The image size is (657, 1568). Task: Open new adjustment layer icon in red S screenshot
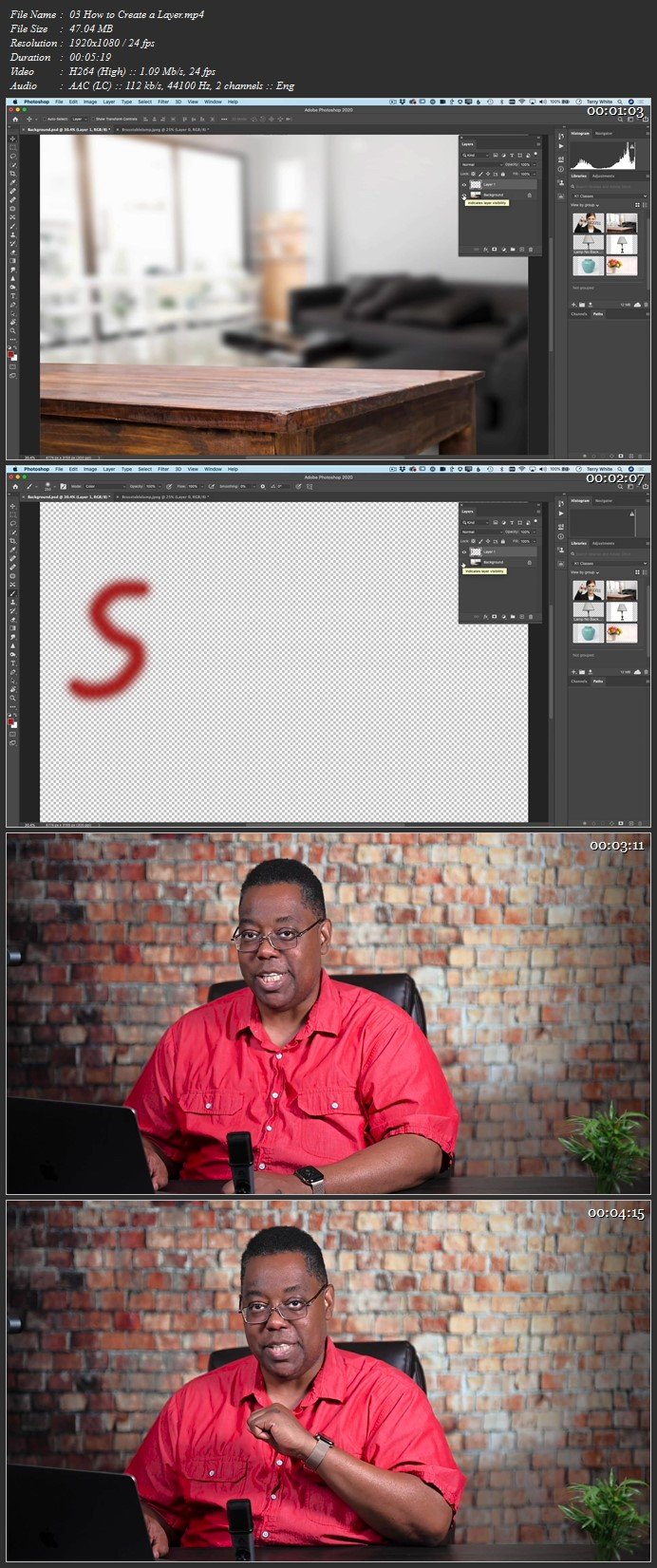click(x=503, y=617)
